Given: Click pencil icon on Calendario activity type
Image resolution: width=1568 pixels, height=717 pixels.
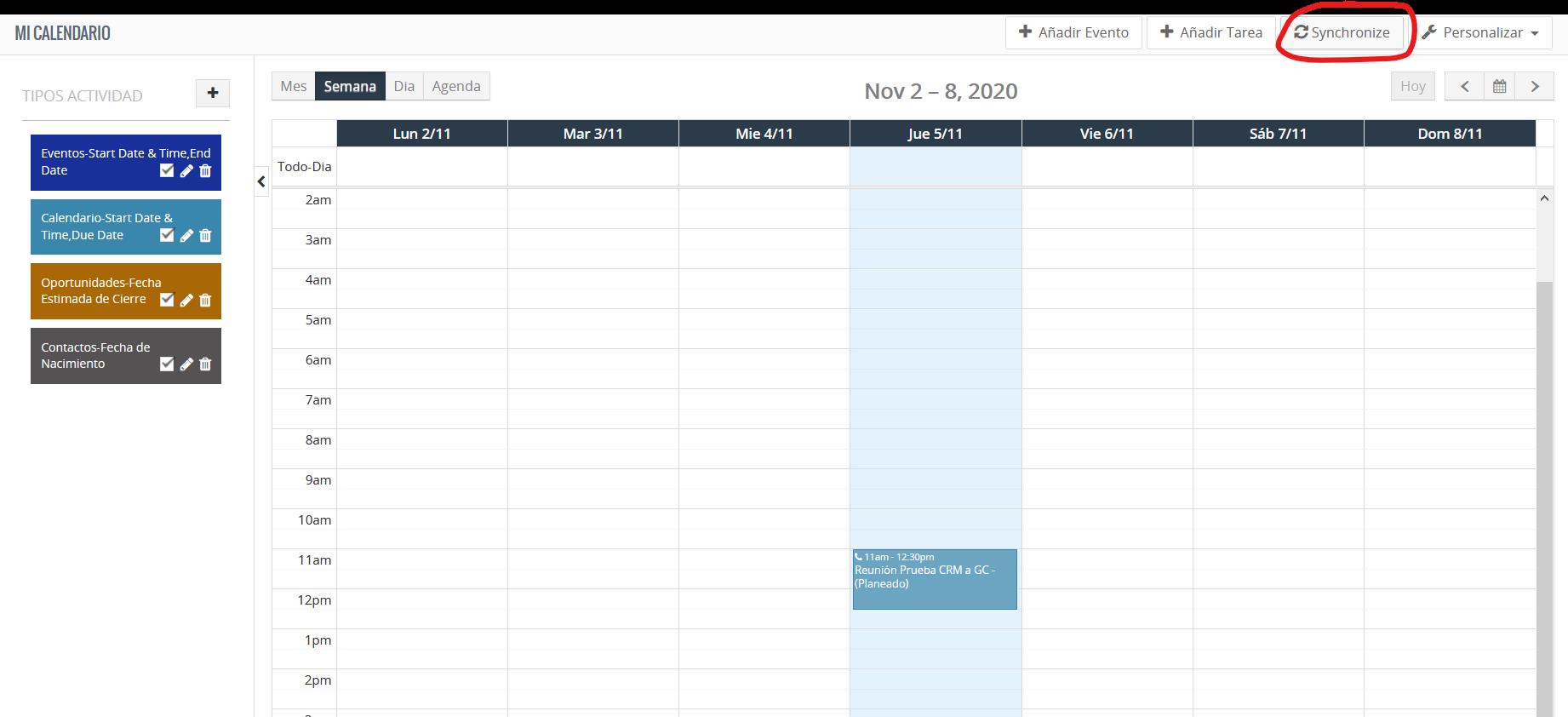Looking at the screenshot, I should click(186, 236).
